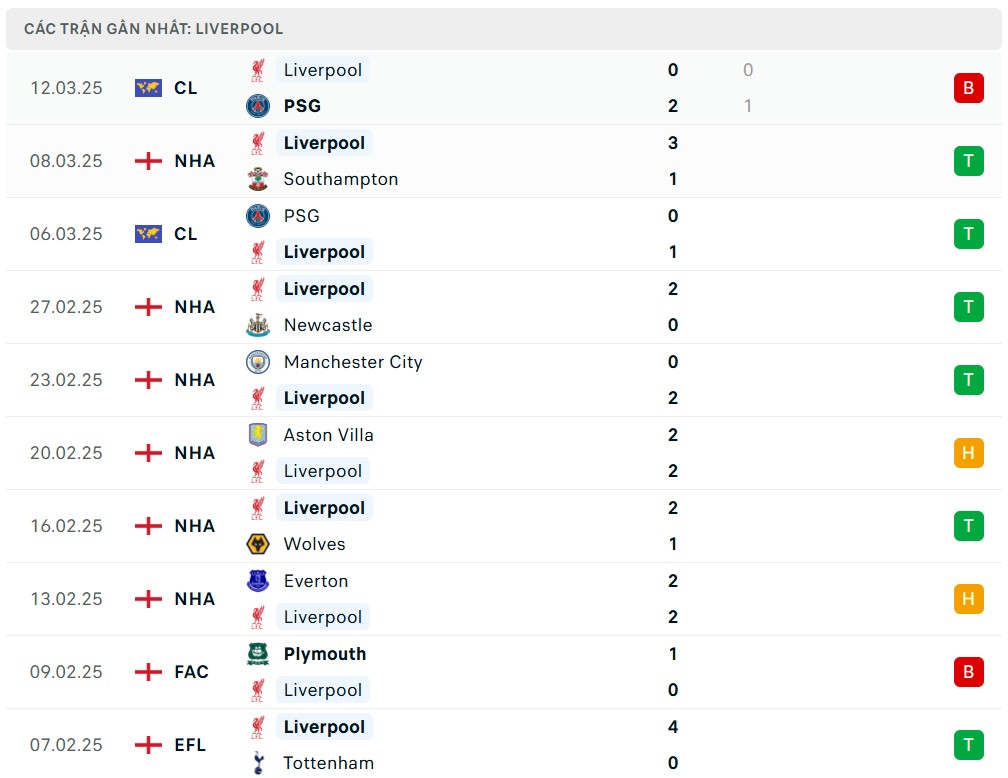Click the green T badge for Tottenham match

[x=968, y=745]
